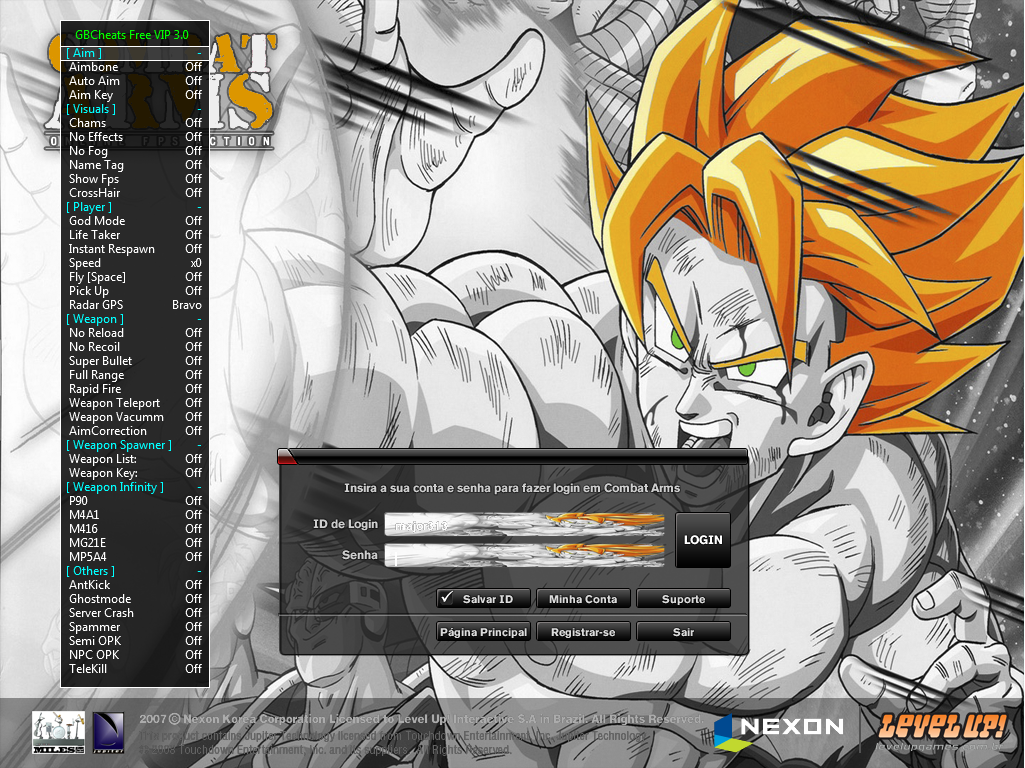Screen dimensions: 1025x768
Task: Change the Weapon List: value
Action: pos(193,459)
